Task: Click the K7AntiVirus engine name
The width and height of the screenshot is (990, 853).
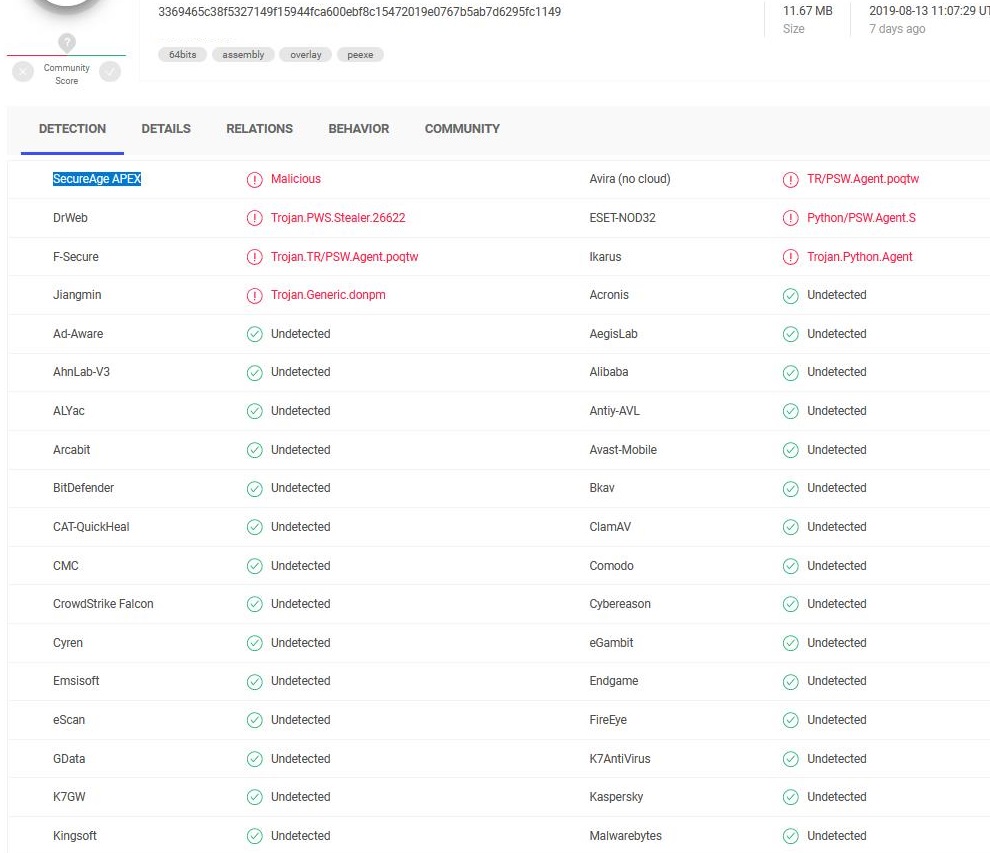Action: point(619,759)
